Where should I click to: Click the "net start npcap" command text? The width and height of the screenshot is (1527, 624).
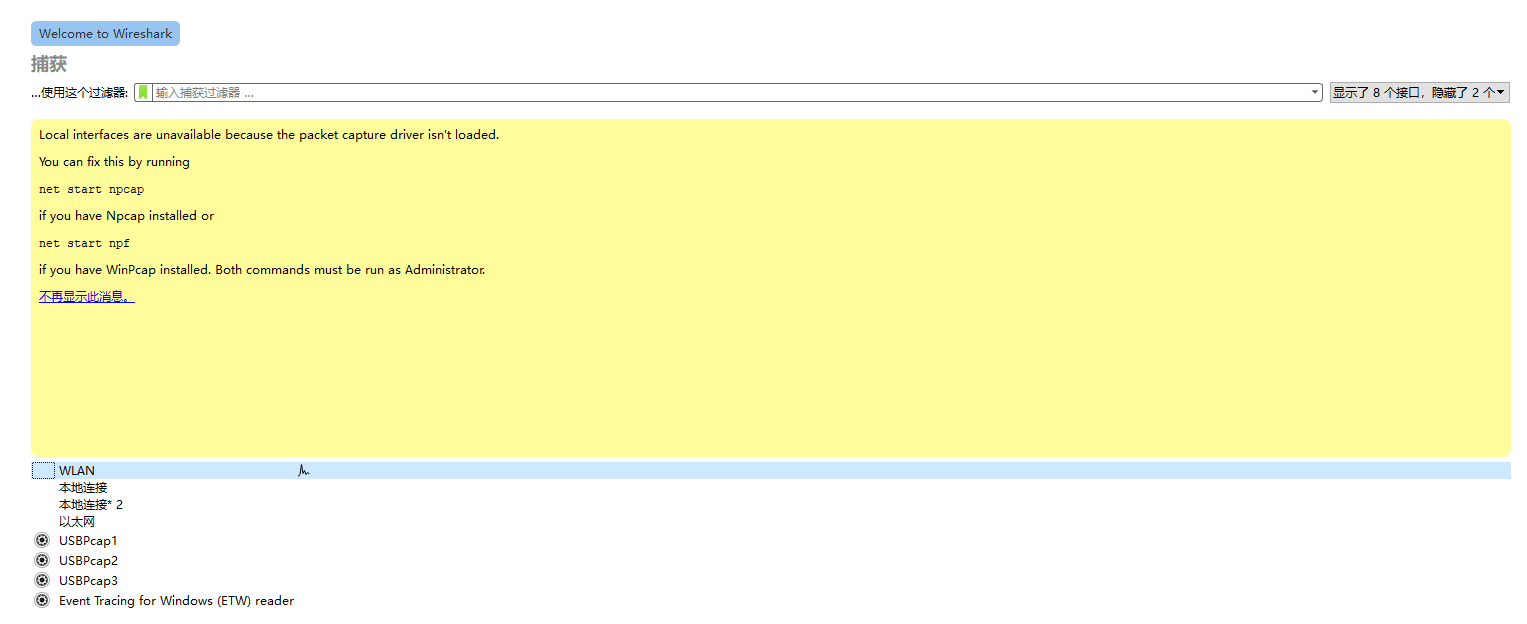pyautogui.click(x=91, y=189)
